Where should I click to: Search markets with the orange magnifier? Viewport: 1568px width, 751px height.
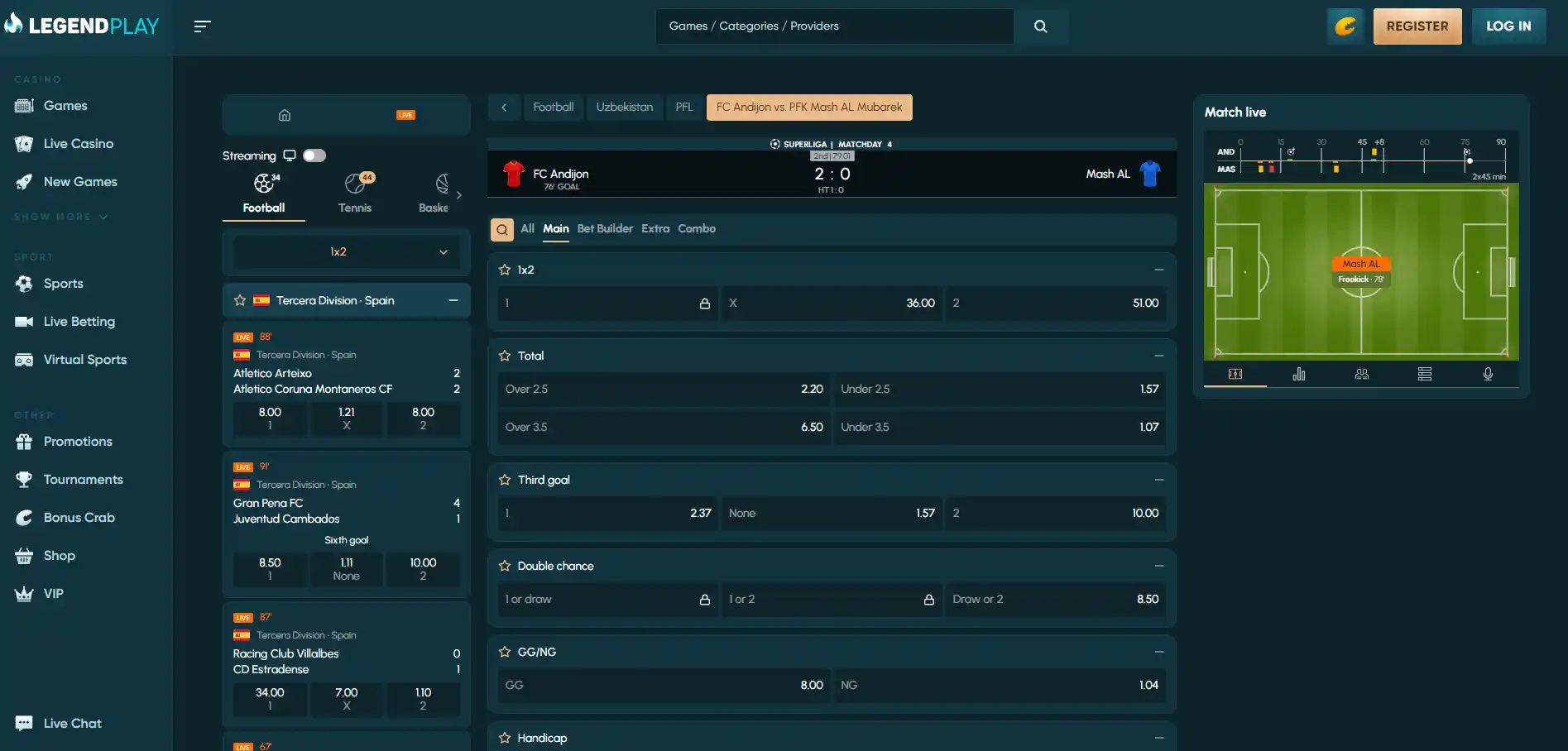(x=502, y=230)
